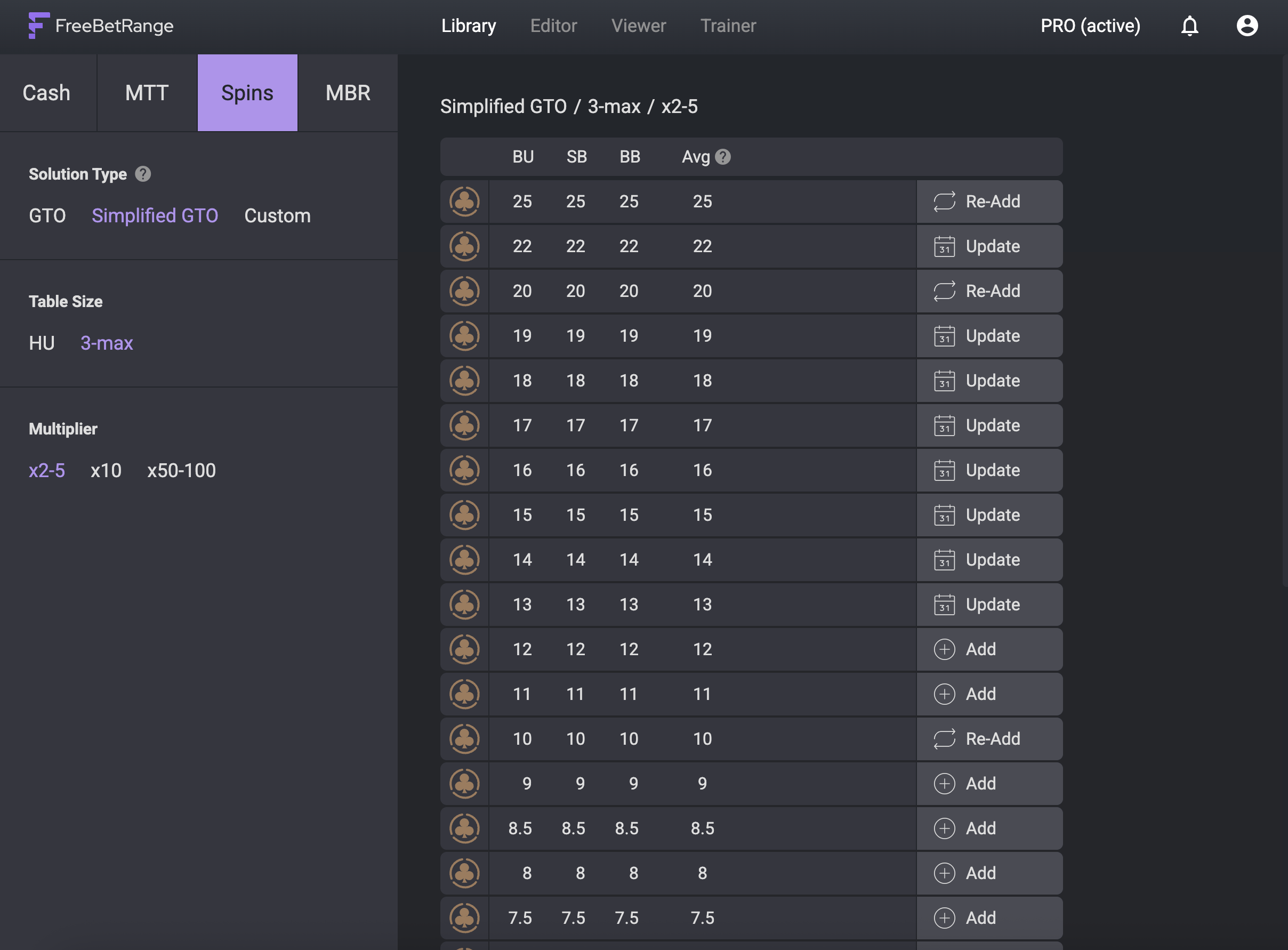Click the club chip icon in the 25 stack row
This screenshot has width=1288, height=950.
[464, 202]
